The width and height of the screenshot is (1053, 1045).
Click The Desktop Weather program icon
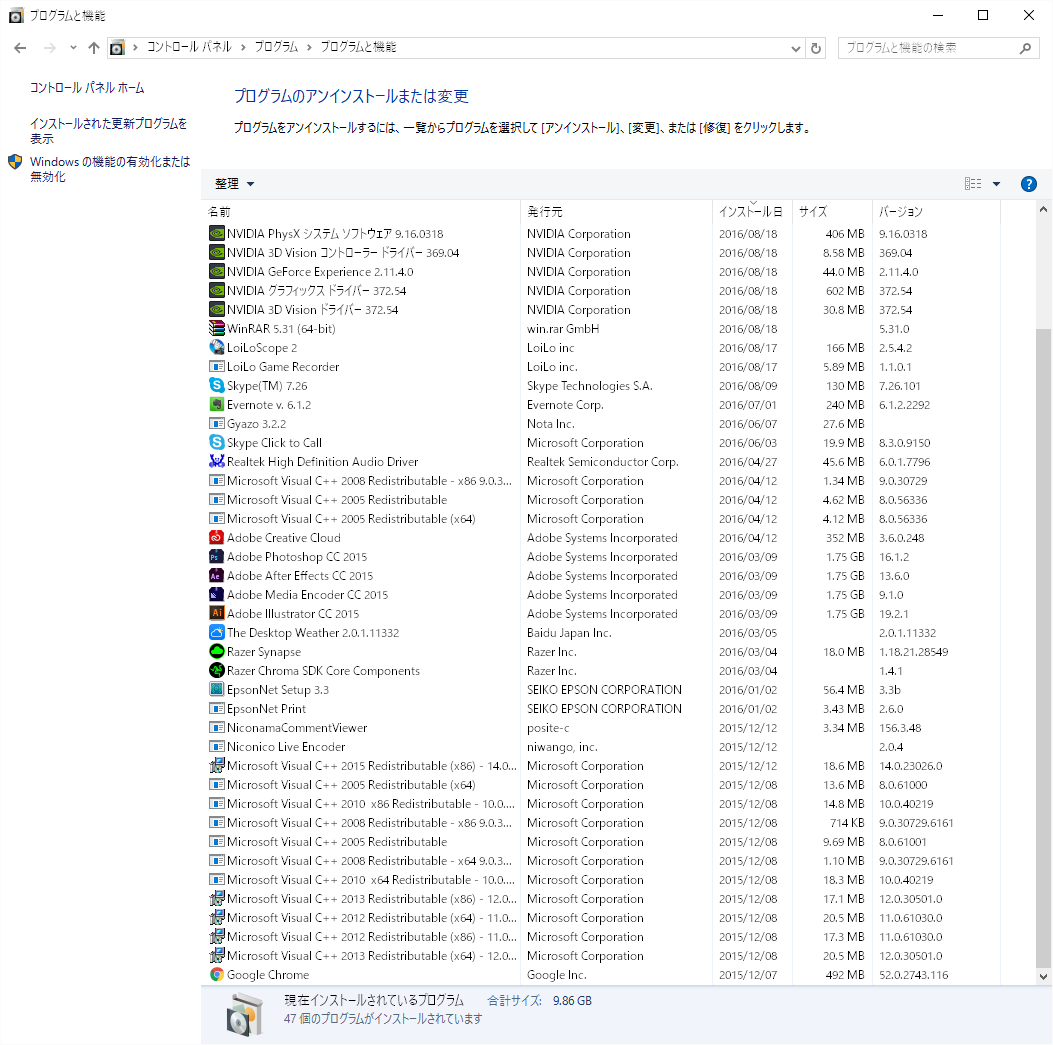click(216, 633)
